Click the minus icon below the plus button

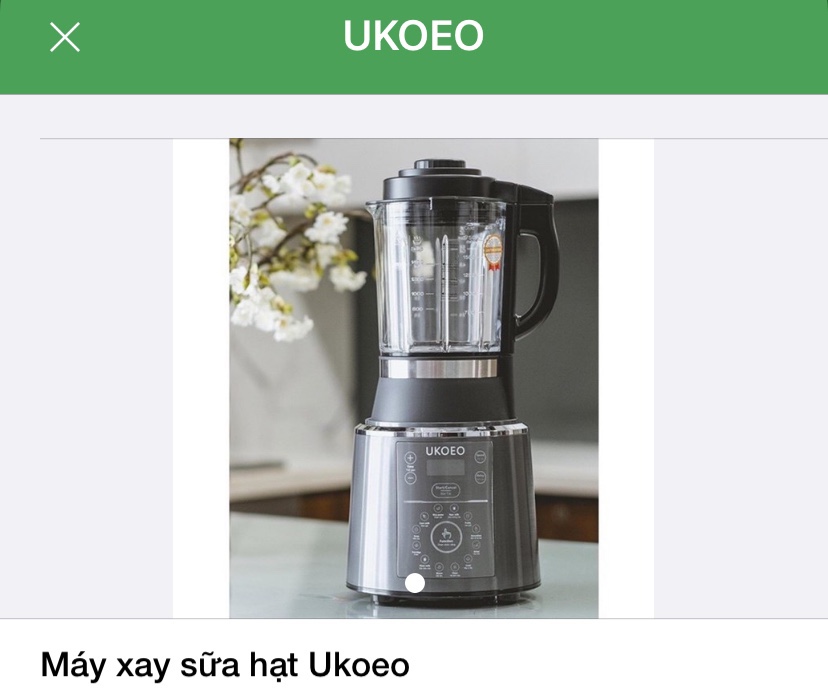[x=410, y=478]
